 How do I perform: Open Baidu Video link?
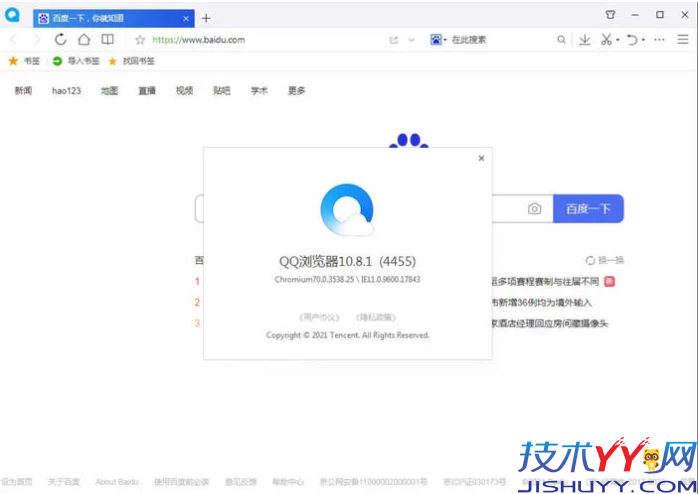pyautogui.click(x=184, y=91)
